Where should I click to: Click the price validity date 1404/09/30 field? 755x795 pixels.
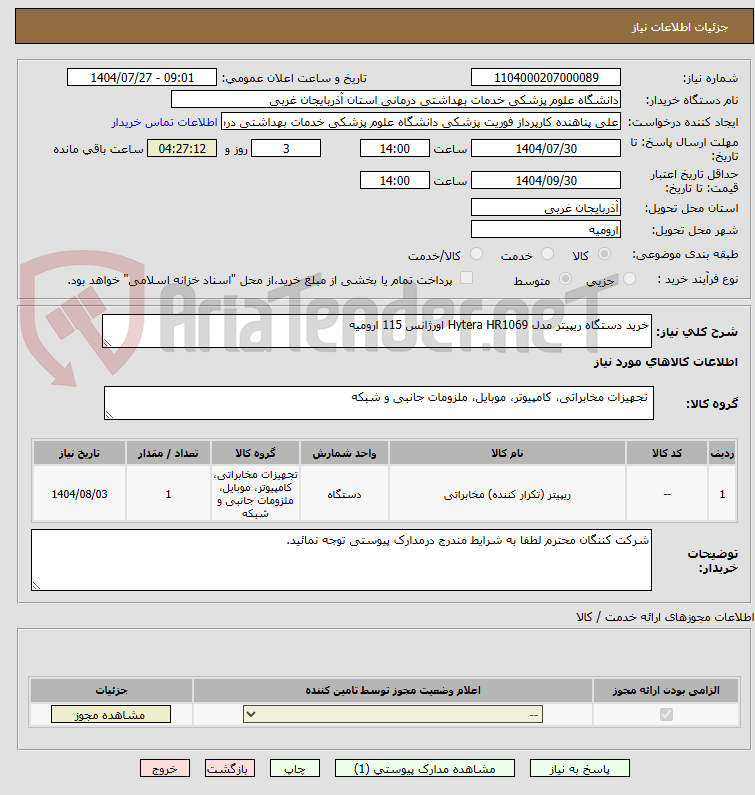click(x=546, y=180)
